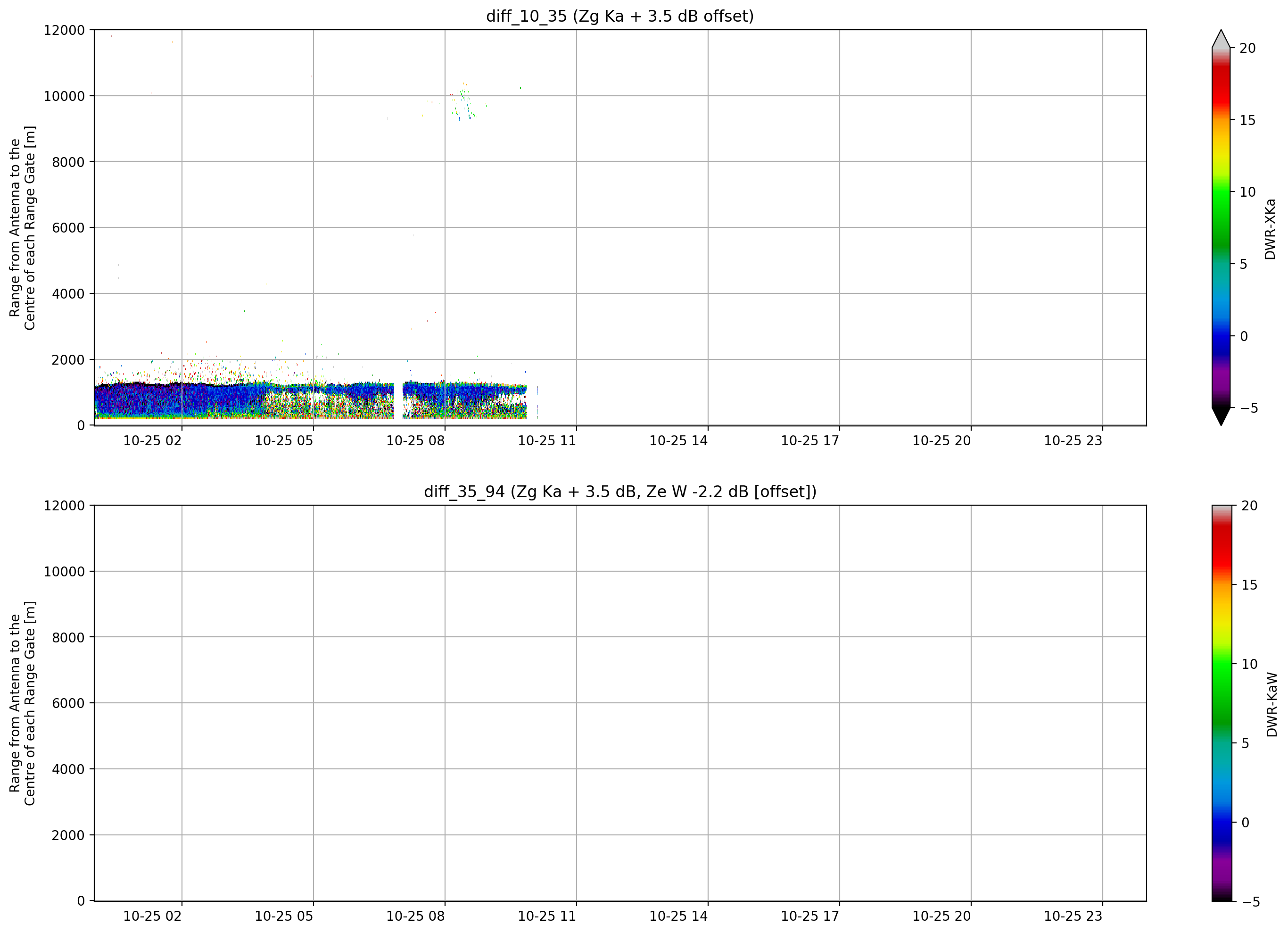Click the "12000" y-tick of diff_10_35 plot
This screenshot has width=1288, height=933.
64,30
